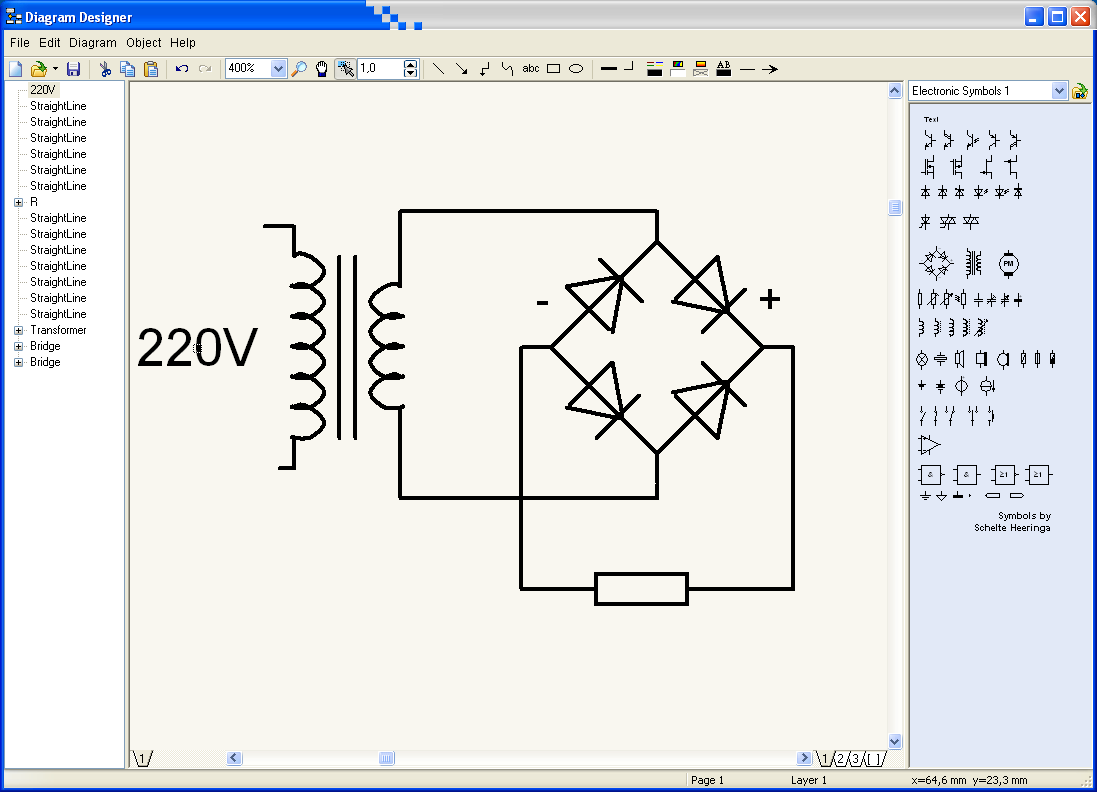The width and height of the screenshot is (1097, 792).
Task: Click the Paste clipboard icon
Action: (x=151, y=69)
